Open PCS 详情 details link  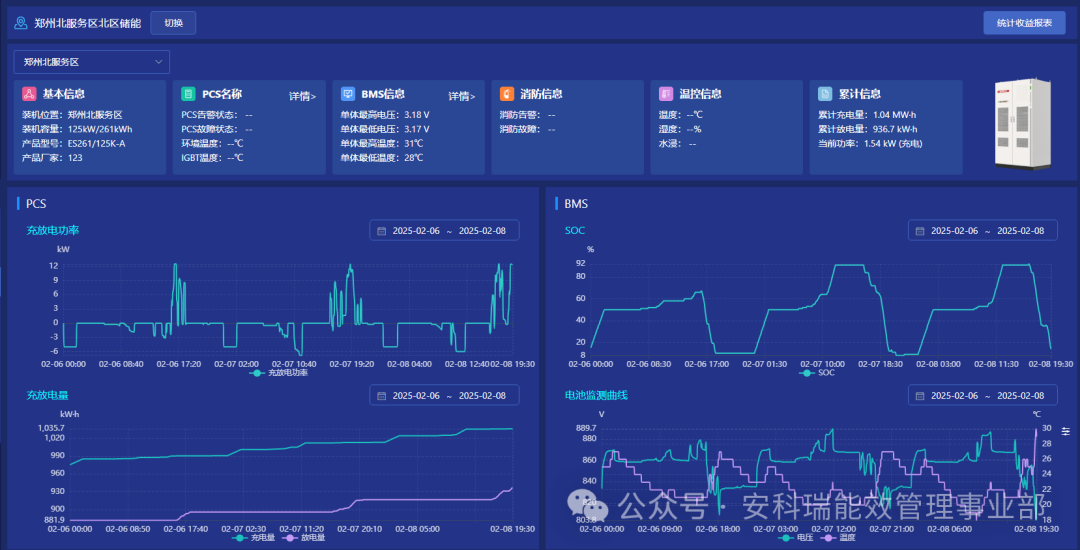coord(302,96)
